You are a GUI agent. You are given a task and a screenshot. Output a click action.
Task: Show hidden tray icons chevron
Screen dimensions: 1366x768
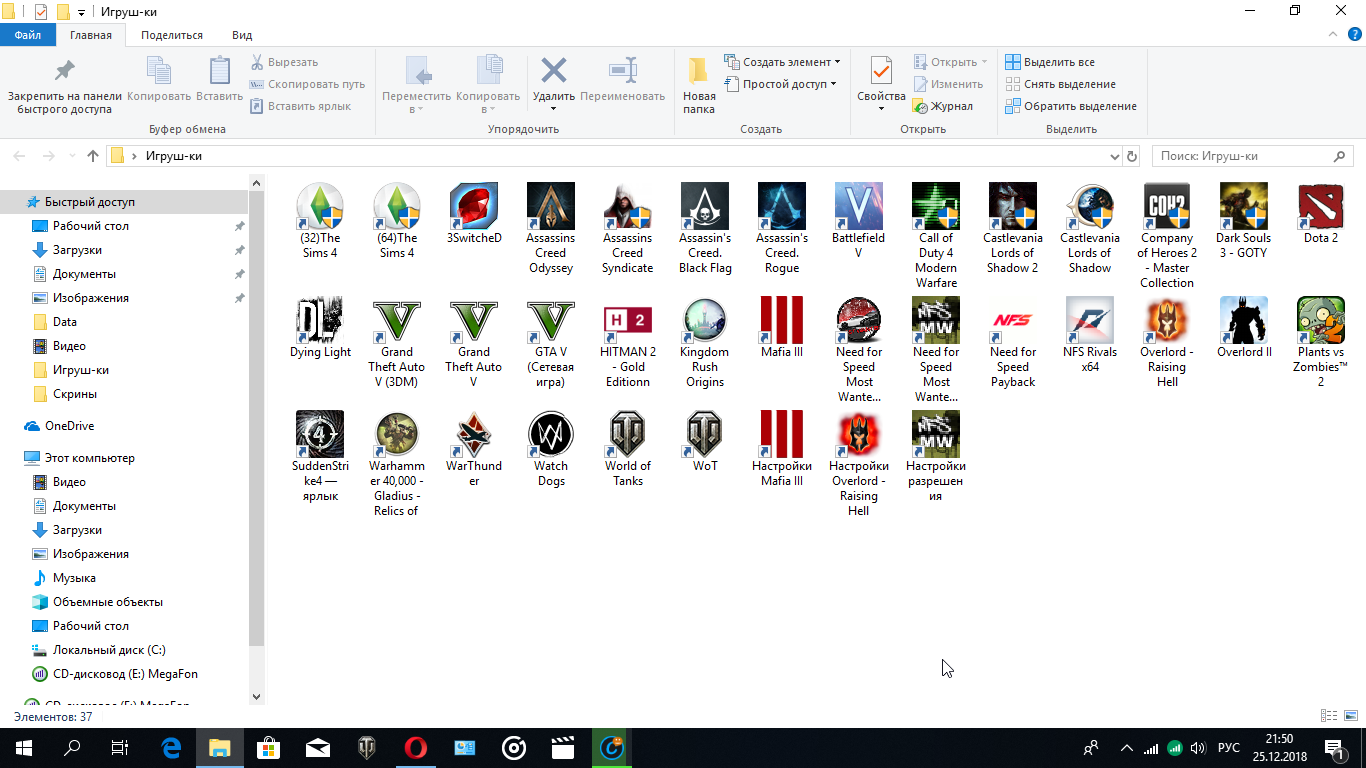click(1127, 748)
